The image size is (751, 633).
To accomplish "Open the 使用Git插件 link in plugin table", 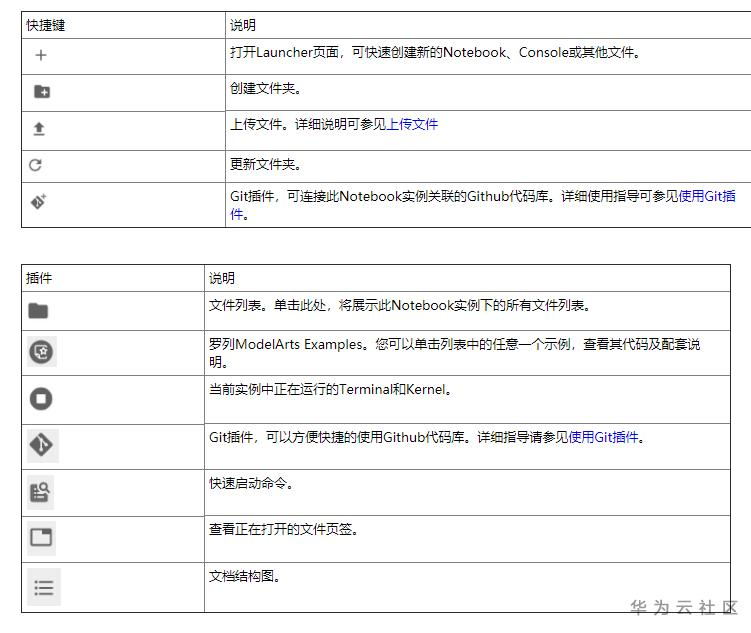I will [603, 437].
